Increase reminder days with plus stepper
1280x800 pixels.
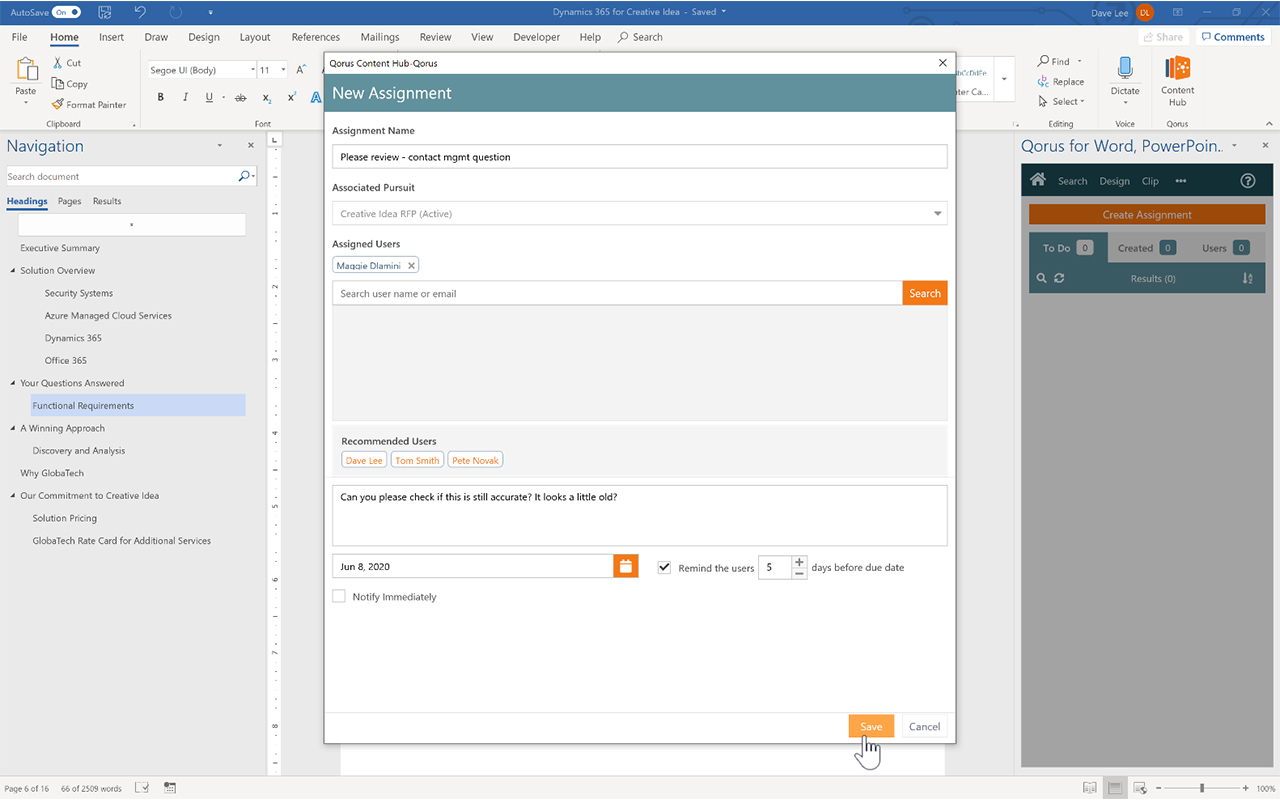coord(799,562)
